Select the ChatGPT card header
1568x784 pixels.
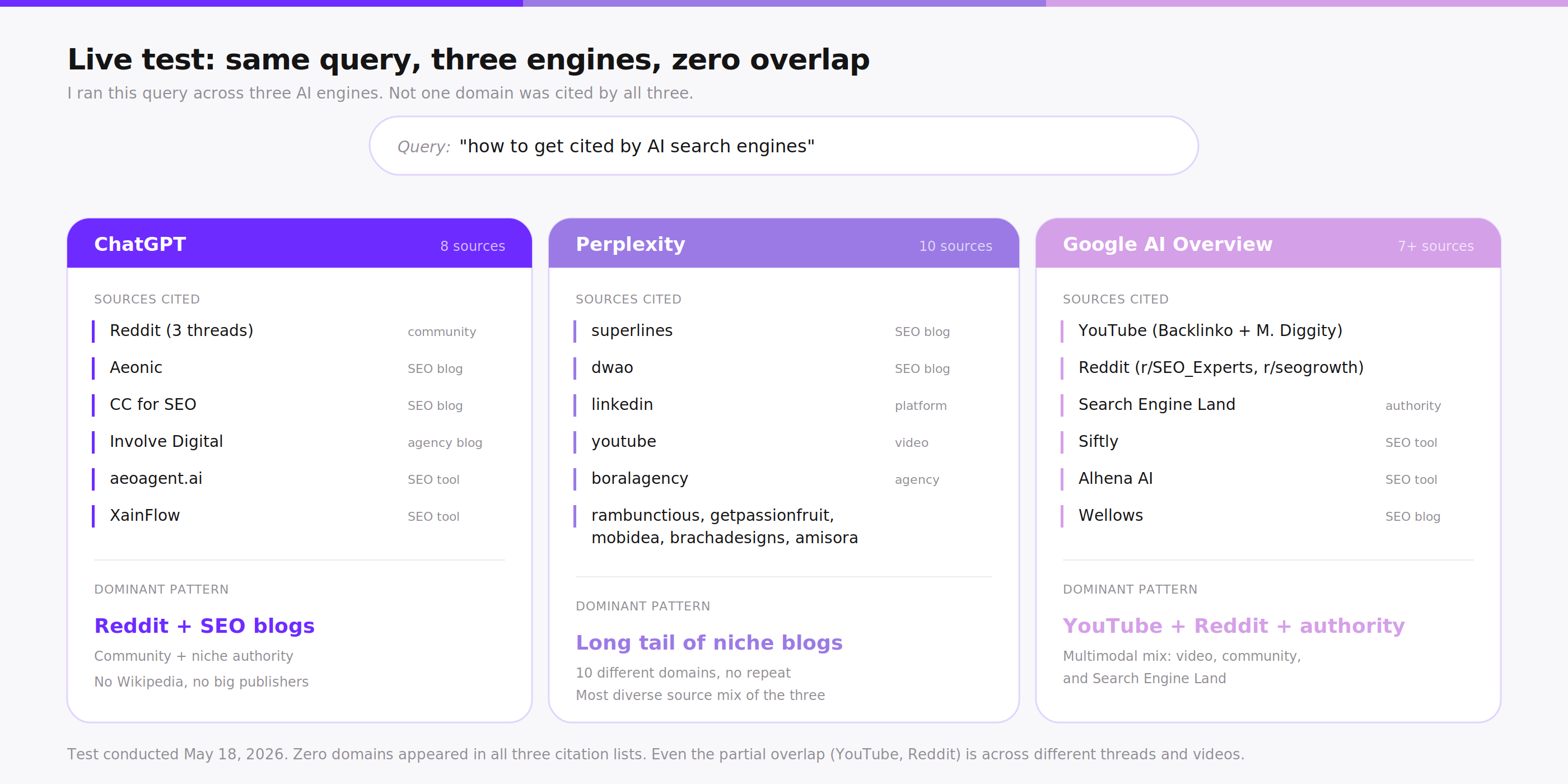pyautogui.click(x=300, y=244)
